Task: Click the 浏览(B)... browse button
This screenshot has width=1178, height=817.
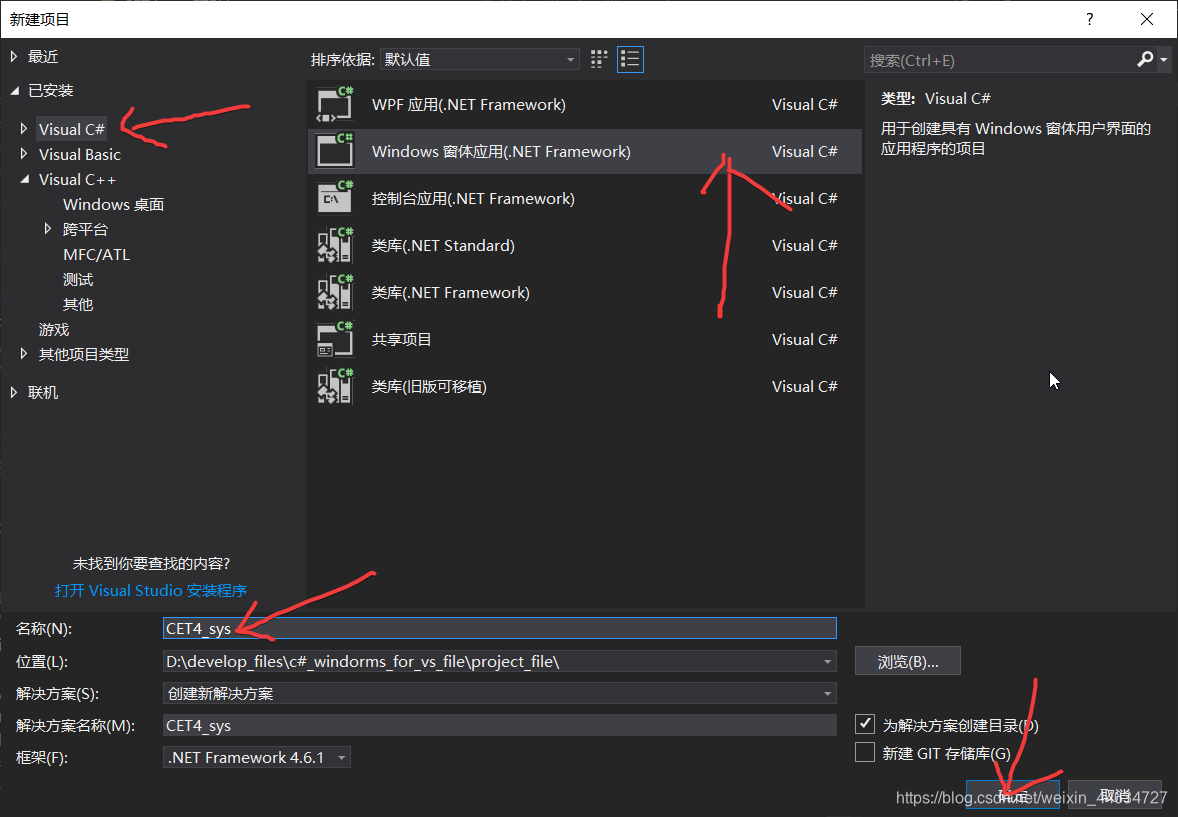Action: 908,661
